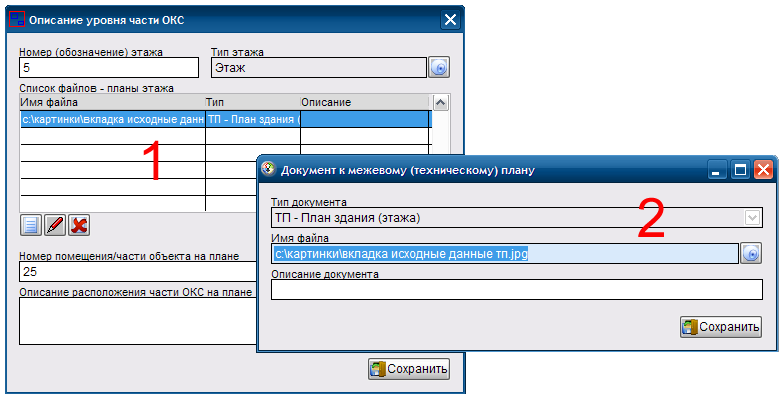Click Сохранить in Описание уровня части ОКС window
784x397 pixels.
click(x=409, y=369)
